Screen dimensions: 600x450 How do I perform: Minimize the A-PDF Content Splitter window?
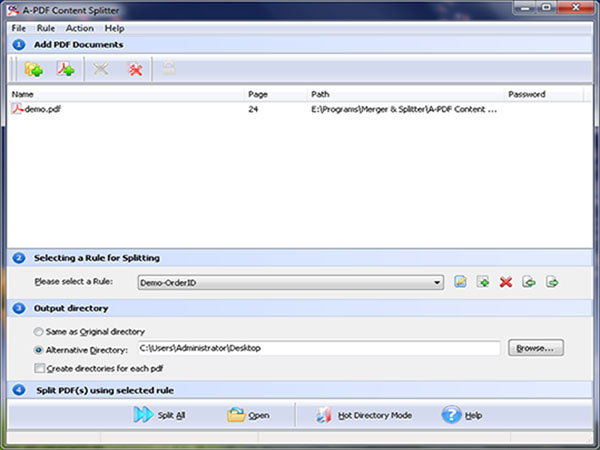point(525,8)
